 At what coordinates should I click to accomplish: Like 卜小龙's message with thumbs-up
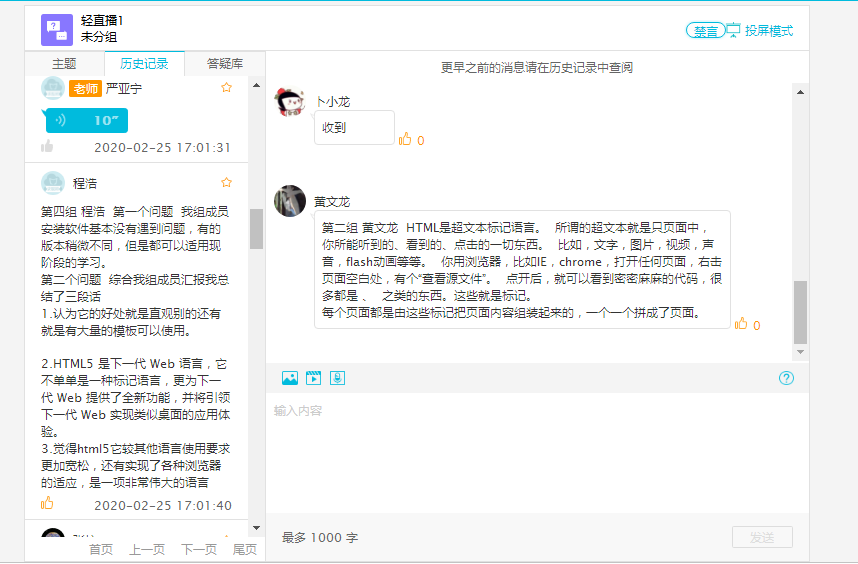coord(405,140)
